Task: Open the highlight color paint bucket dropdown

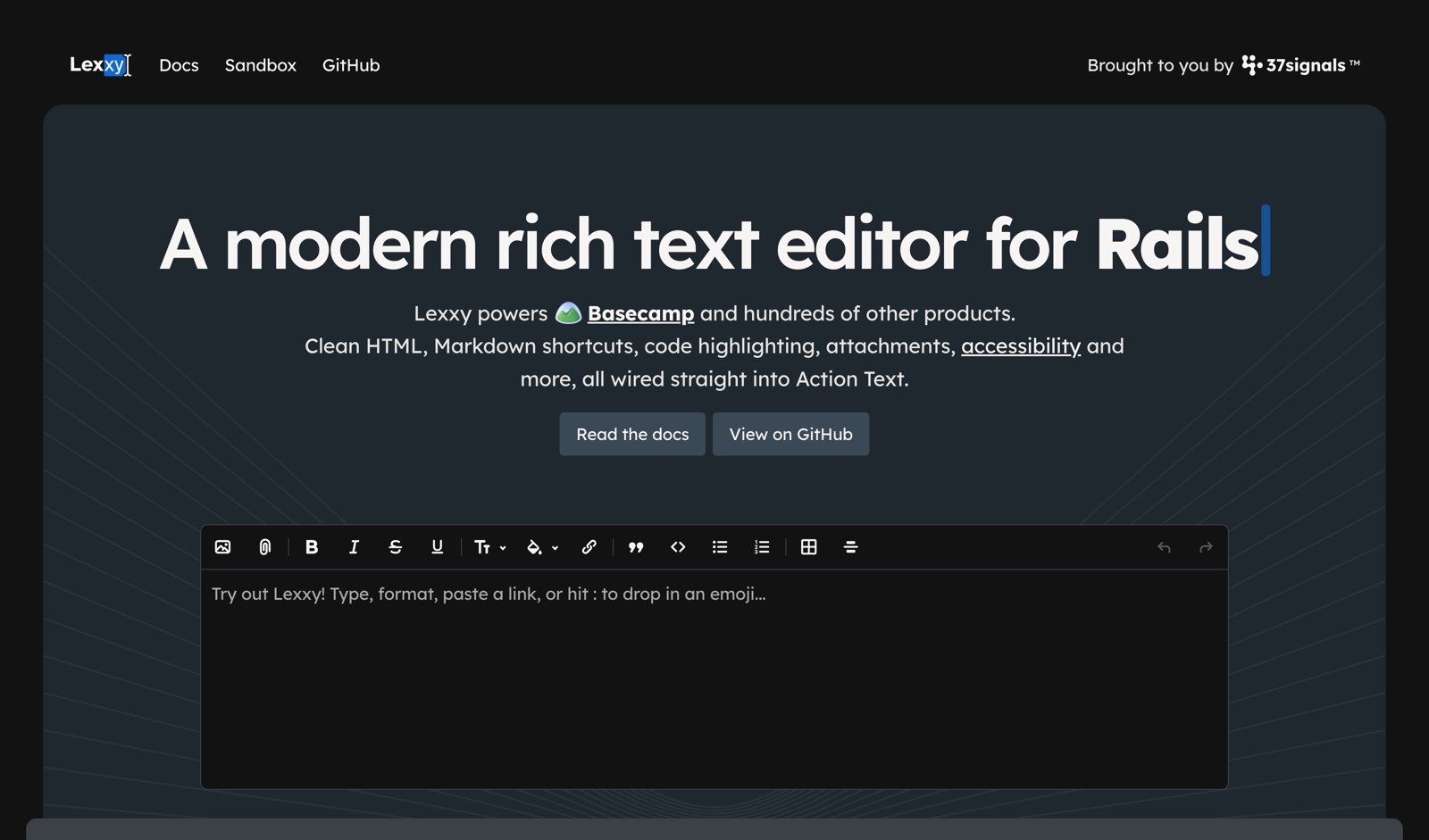Action: [x=542, y=547]
